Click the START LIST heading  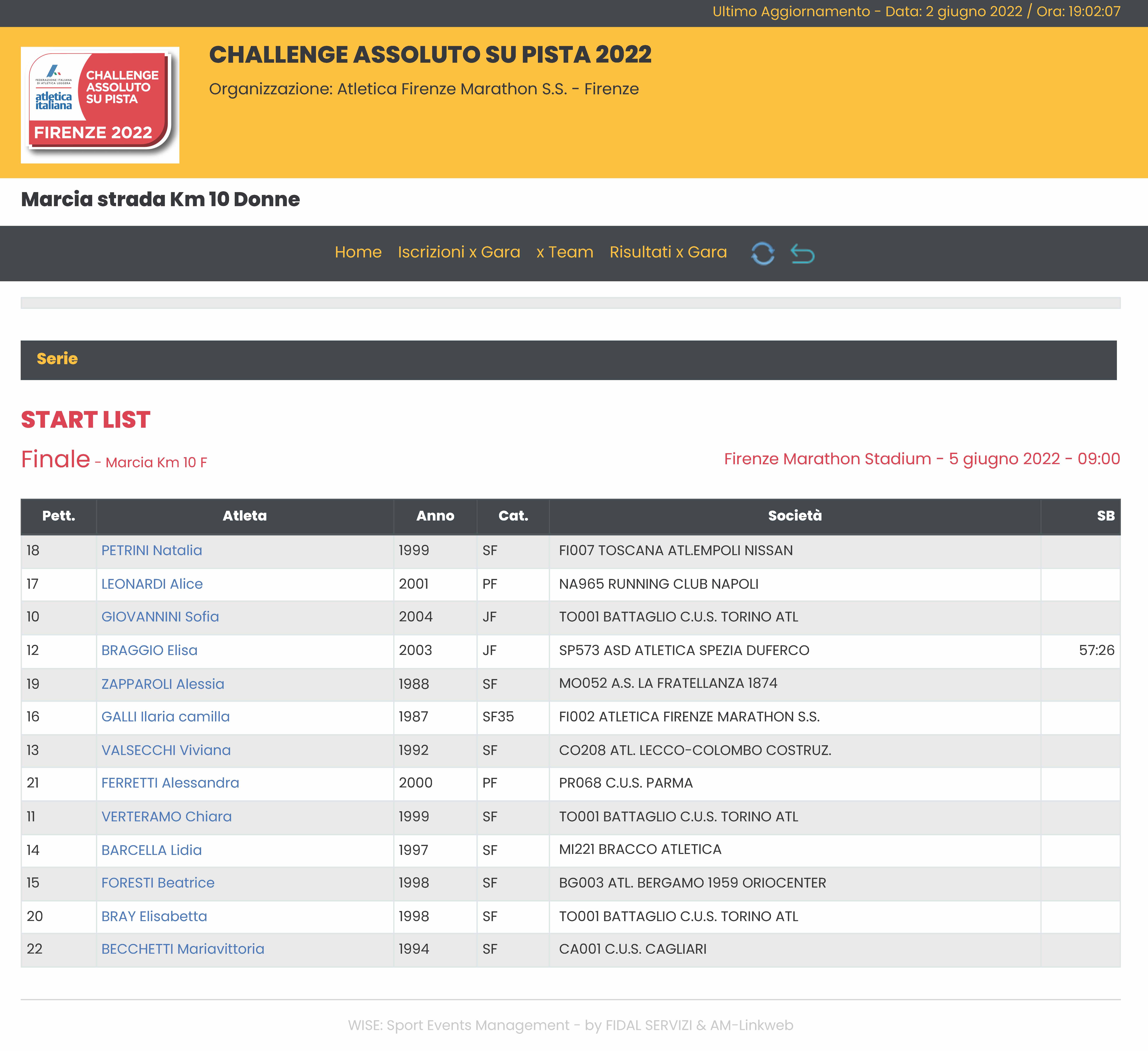(x=85, y=420)
